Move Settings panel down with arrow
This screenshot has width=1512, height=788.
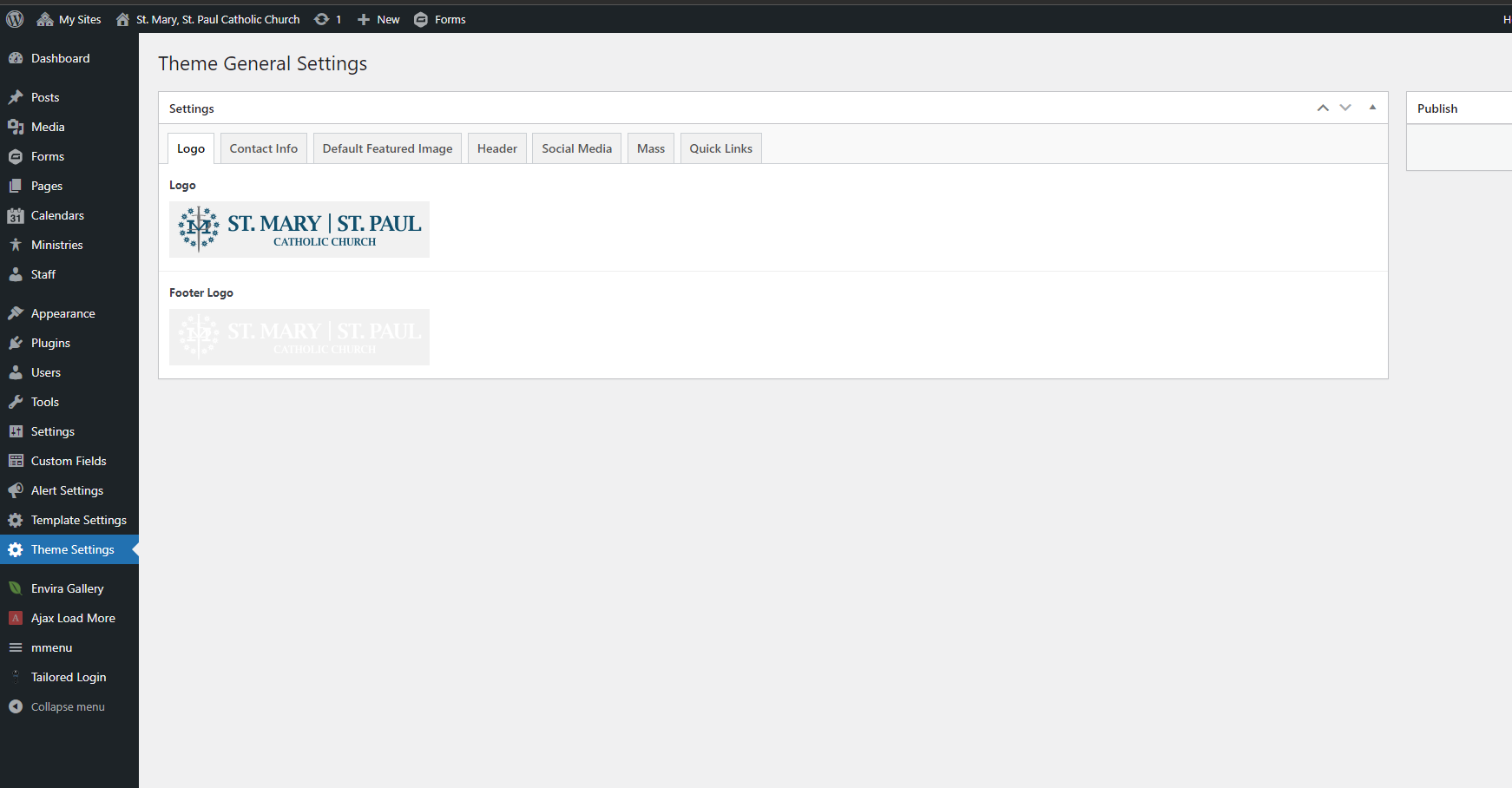1345,108
